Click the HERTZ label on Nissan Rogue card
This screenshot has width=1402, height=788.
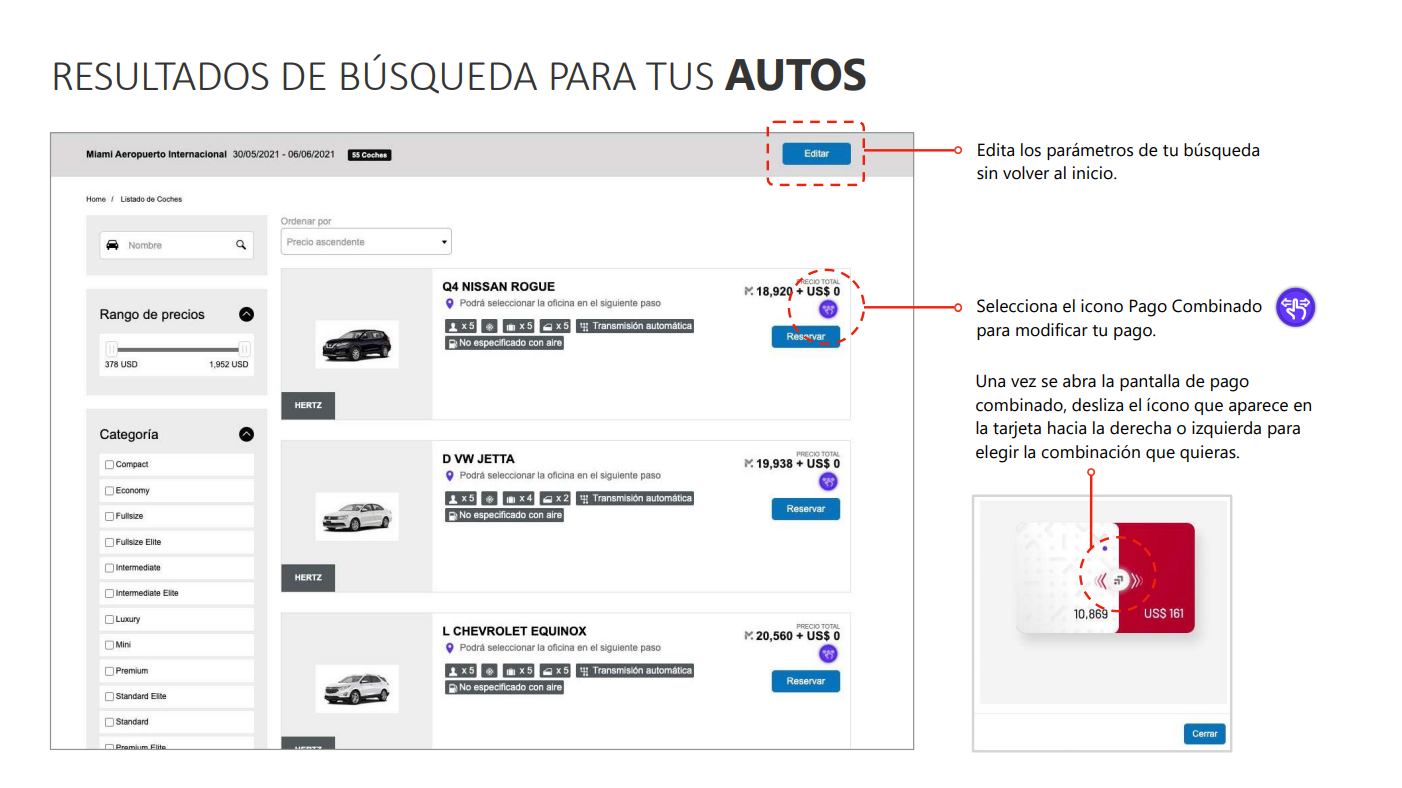click(308, 405)
